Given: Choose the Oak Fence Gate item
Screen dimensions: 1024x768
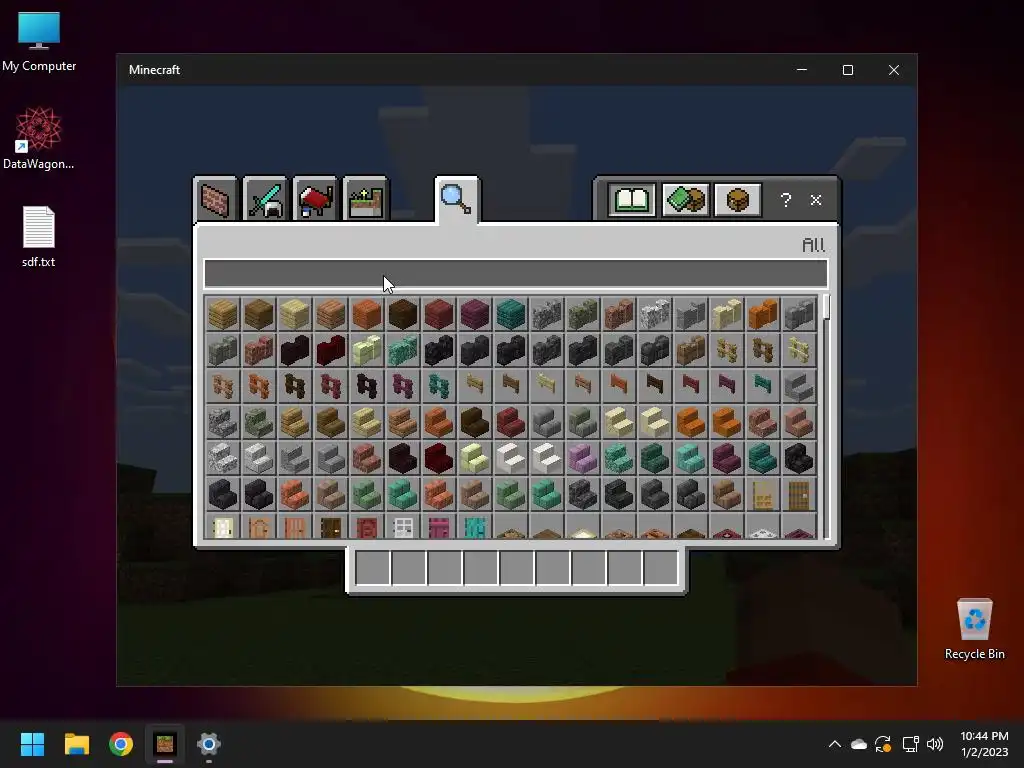Looking at the screenshot, I should click(475, 386).
